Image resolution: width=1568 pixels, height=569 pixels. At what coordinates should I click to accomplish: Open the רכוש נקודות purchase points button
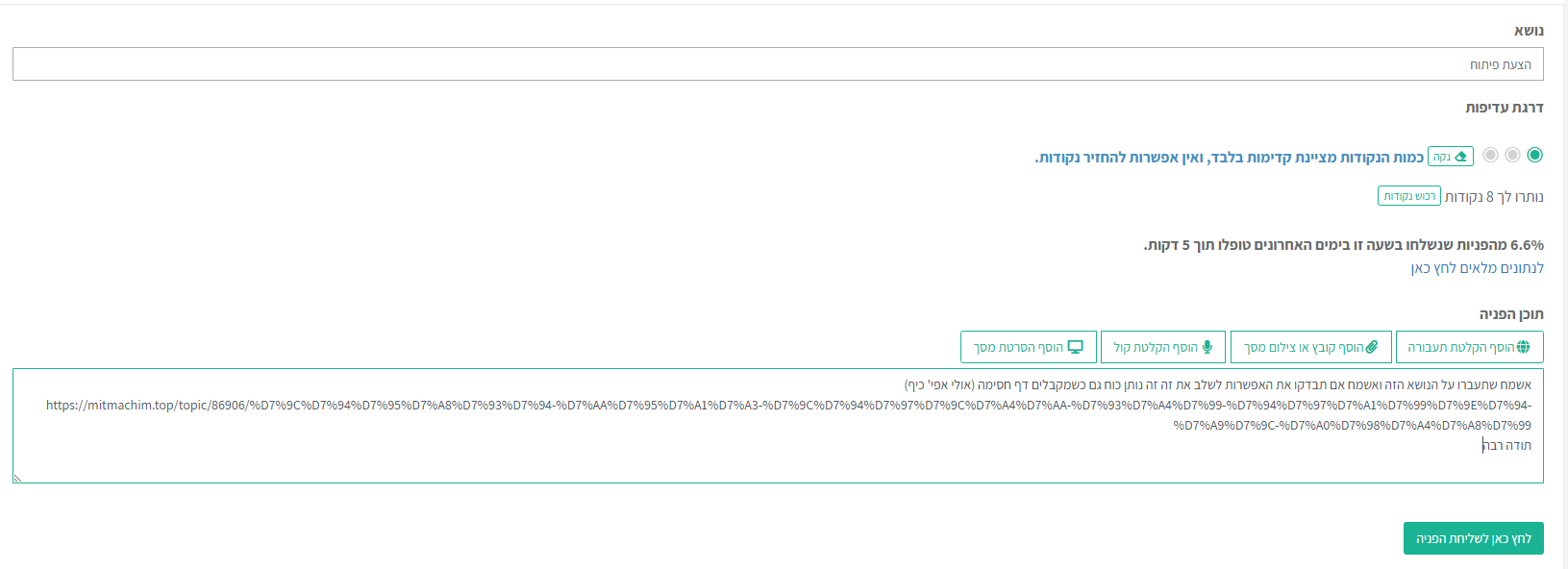click(x=1409, y=196)
